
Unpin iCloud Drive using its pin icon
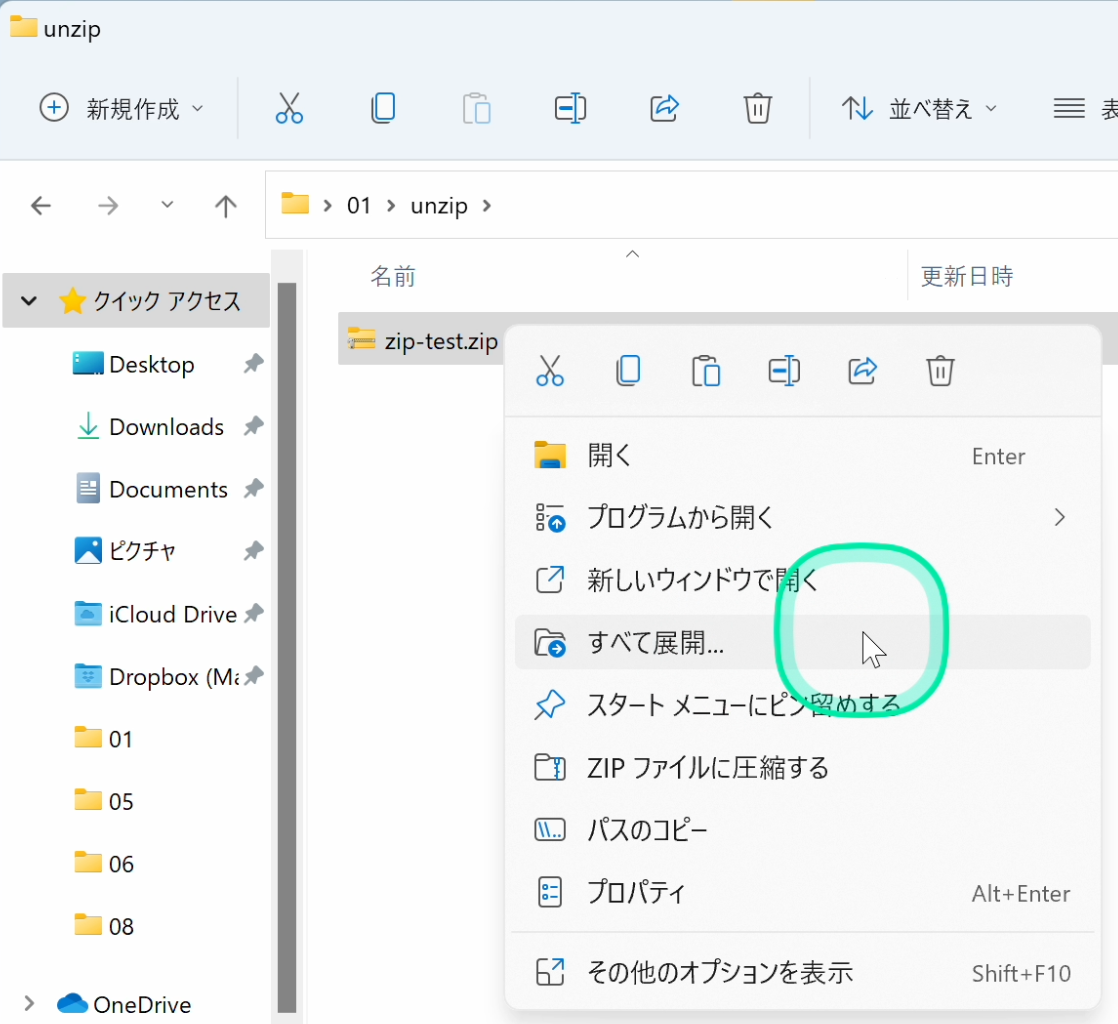click(253, 614)
